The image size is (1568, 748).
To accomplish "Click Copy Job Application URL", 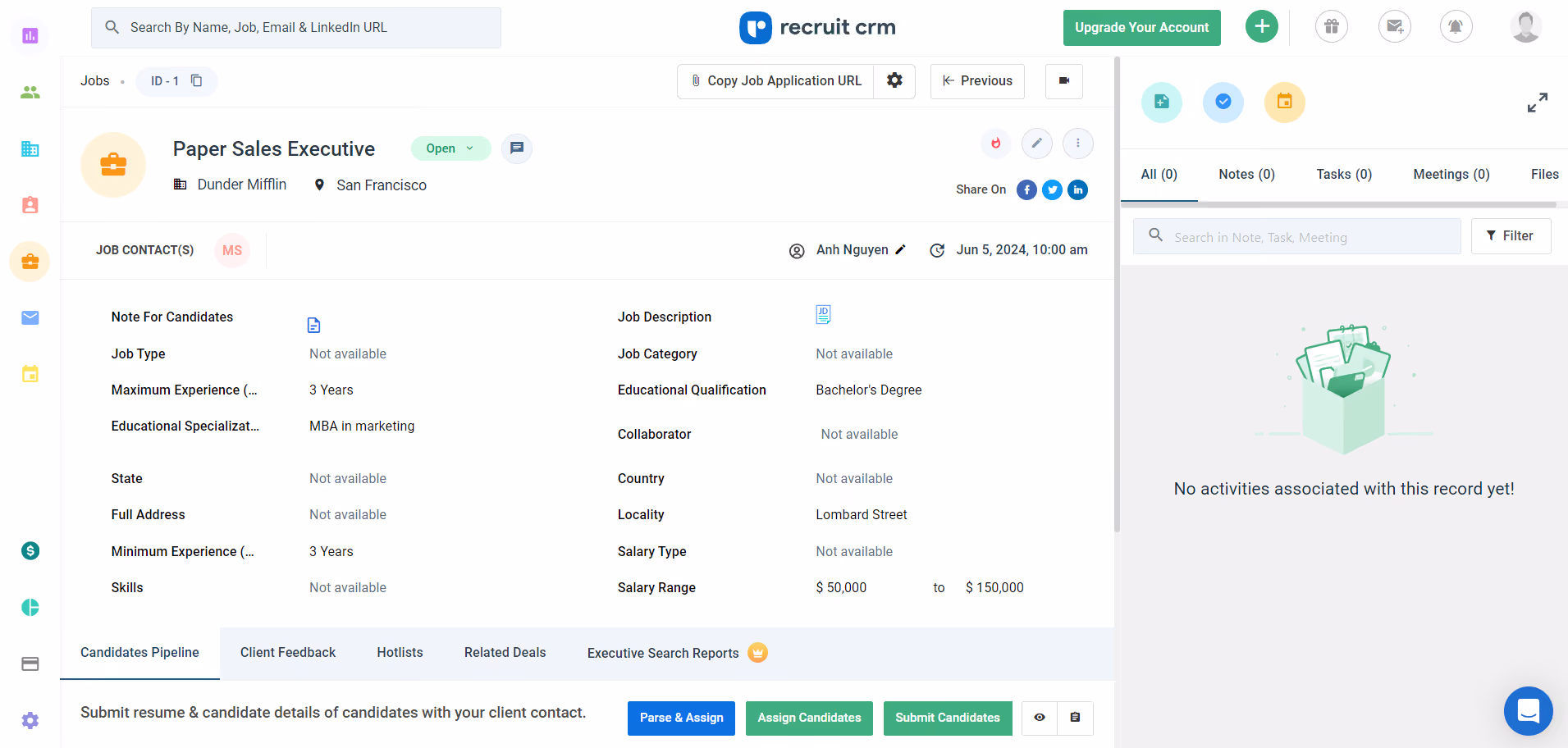I will pos(775,81).
